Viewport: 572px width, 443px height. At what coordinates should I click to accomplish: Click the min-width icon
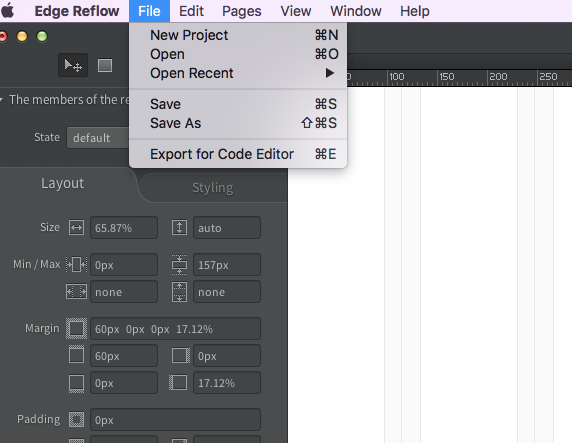(76, 265)
